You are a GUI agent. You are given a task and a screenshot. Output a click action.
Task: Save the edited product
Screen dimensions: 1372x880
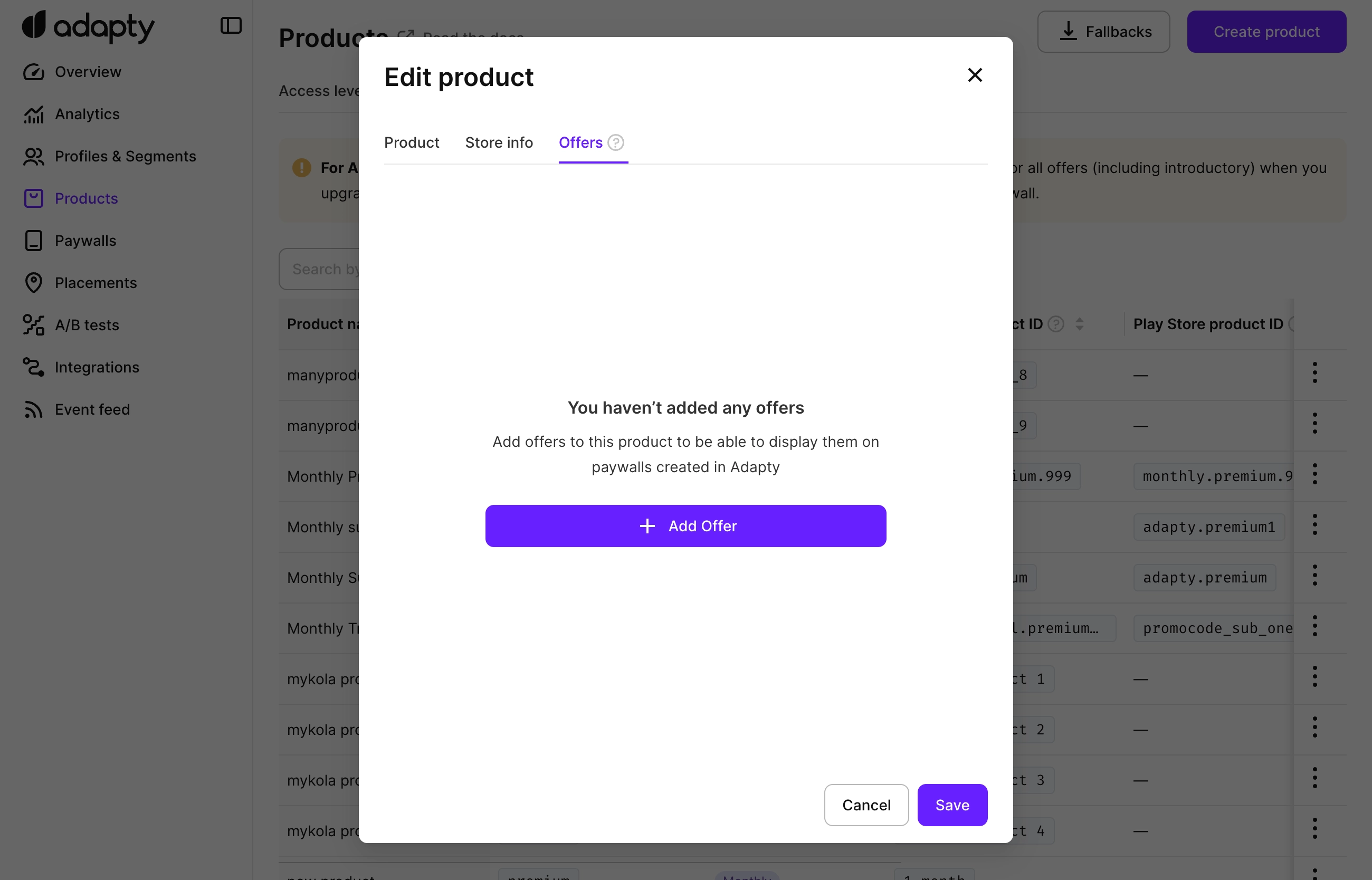(951, 805)
